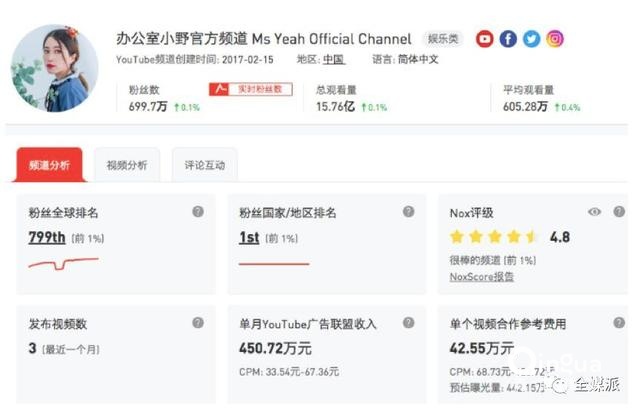Screen dimensions: 640x412
Task: Click the 799th global rank value
Action: click(49, 238)
